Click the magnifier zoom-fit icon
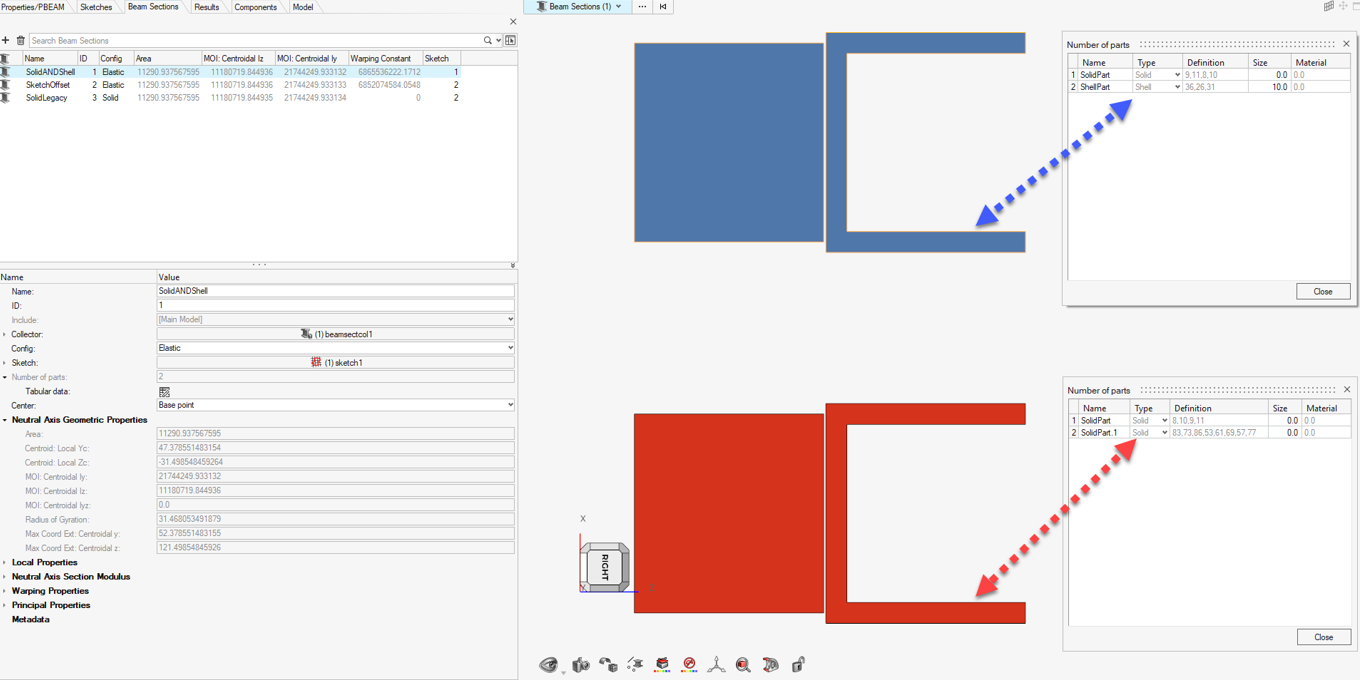1368x680 pixels. (x=743, y=665)
